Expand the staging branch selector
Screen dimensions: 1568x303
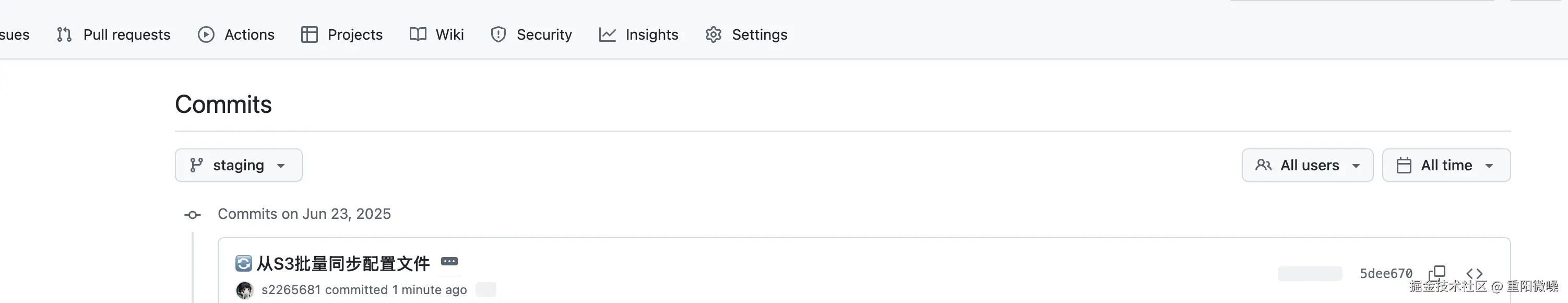239,165
